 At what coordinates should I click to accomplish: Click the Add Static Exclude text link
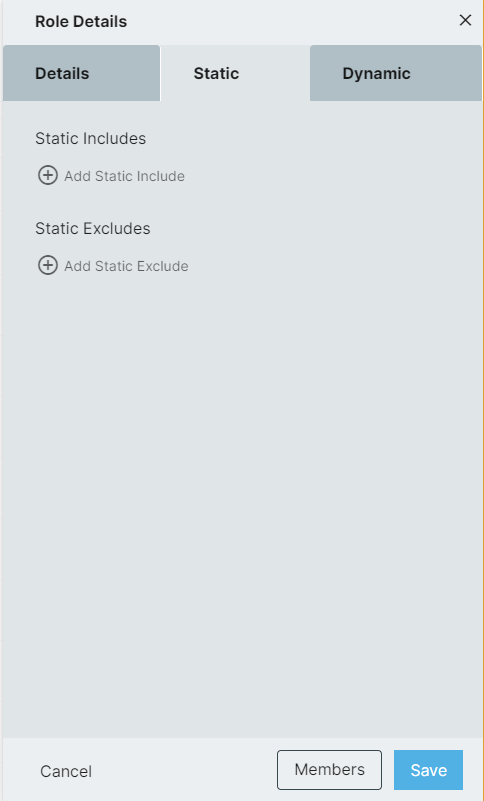[x=126, y=266]
